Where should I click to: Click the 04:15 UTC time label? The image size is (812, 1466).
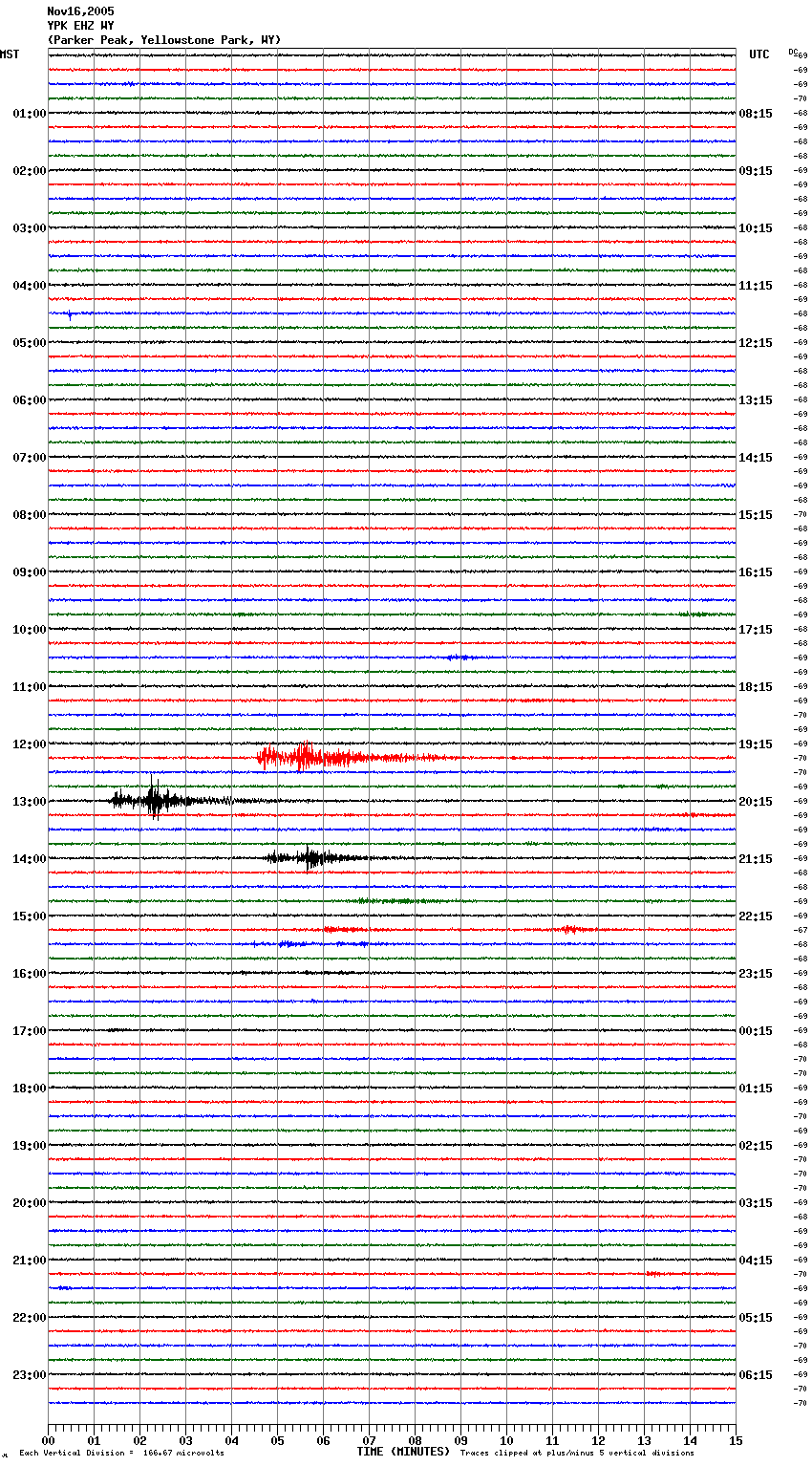click(x=756, y=1261)
